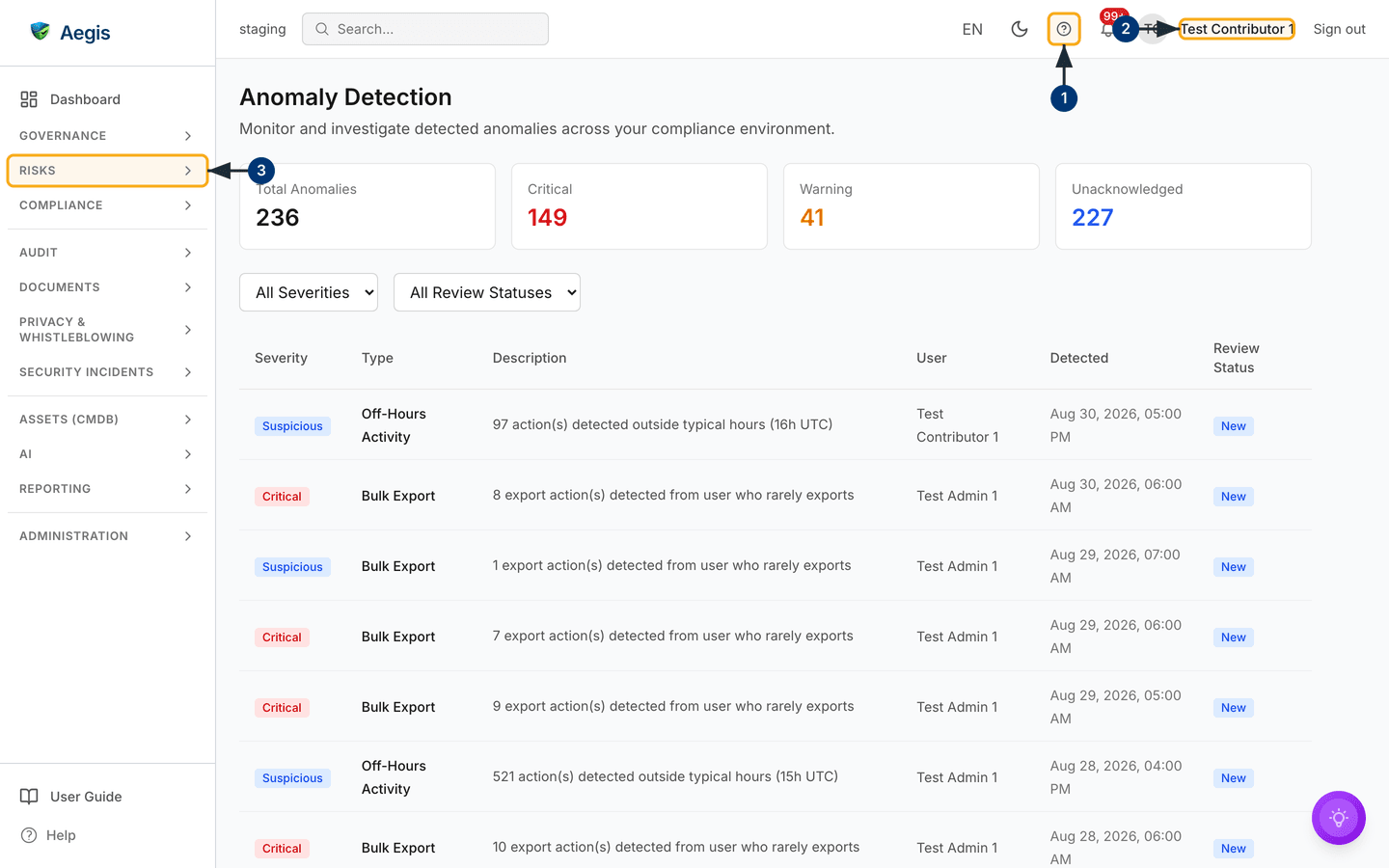Viewport: 1389px width, 868px height.
Task: Click into the Search field
Action: [x=425, y=29]
